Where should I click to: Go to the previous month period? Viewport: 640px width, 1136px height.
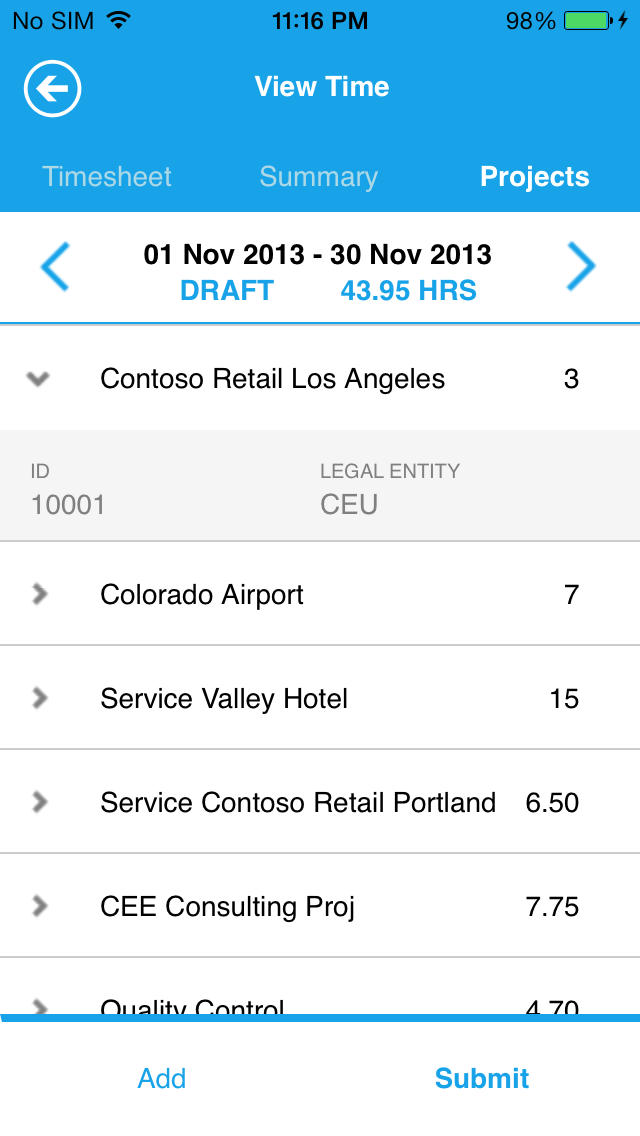tap(55, 267)
